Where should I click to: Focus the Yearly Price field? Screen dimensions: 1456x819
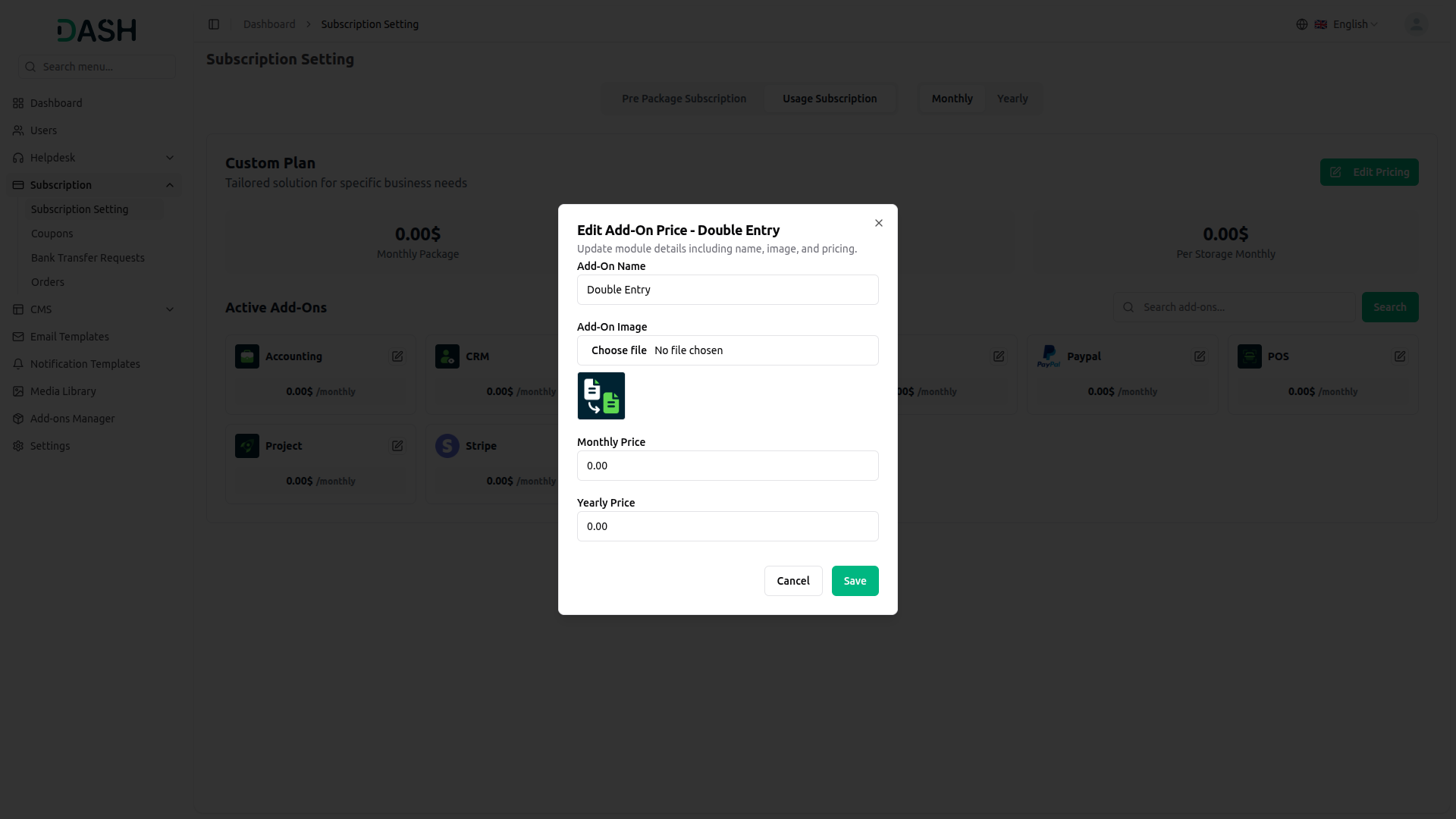point(728,526)
